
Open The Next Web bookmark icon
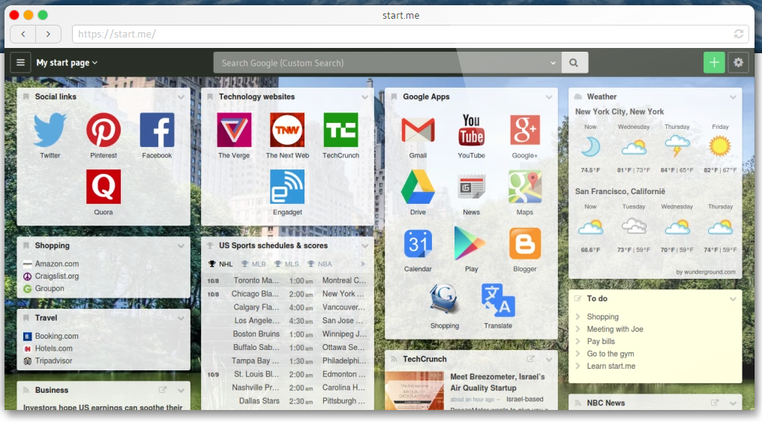pos(287,130)
